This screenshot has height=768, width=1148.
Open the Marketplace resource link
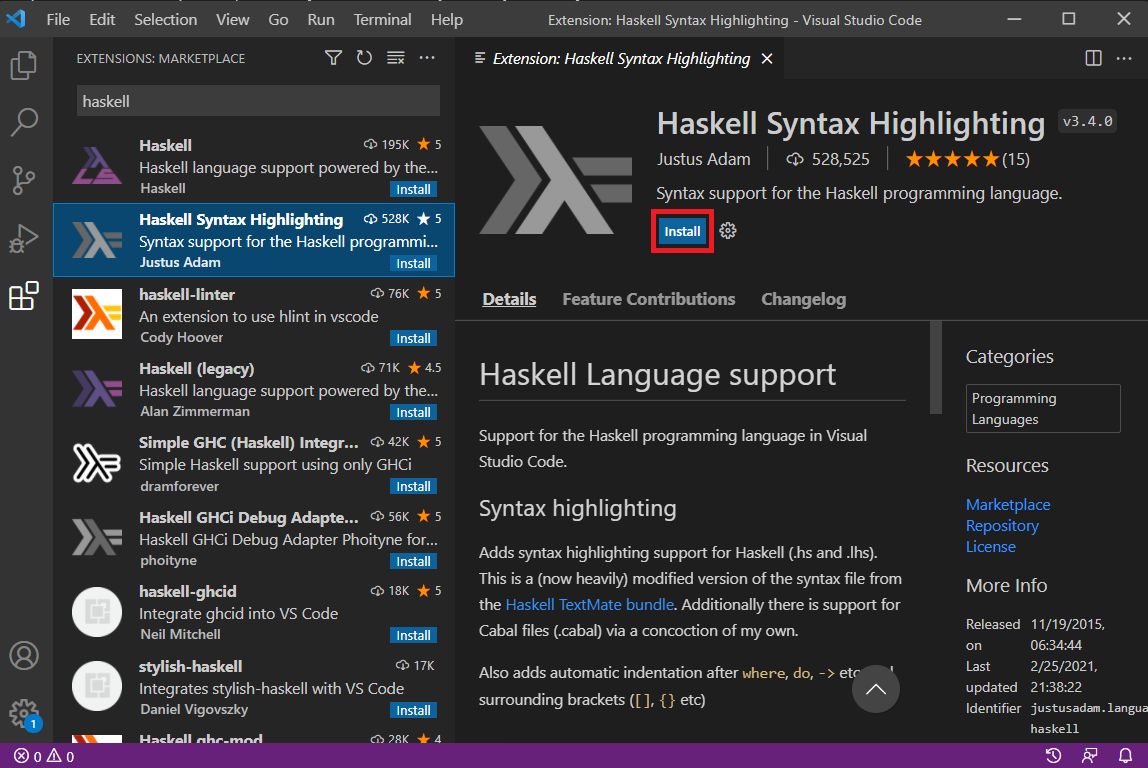tap(1007, 504)
